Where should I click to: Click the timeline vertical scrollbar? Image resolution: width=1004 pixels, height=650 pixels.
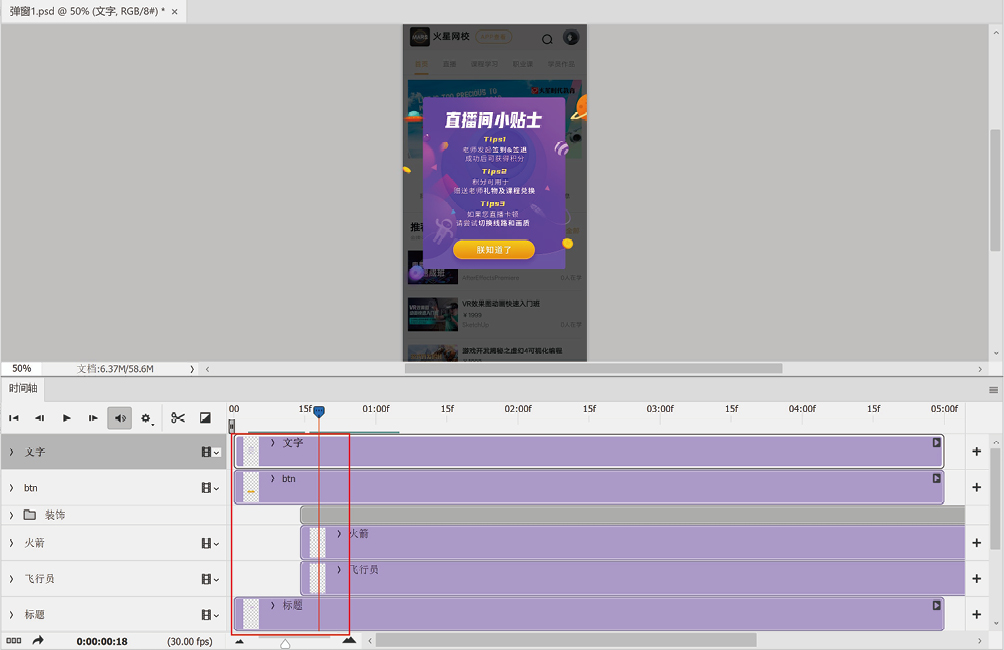pyautogui.click(x=995, y=499)
